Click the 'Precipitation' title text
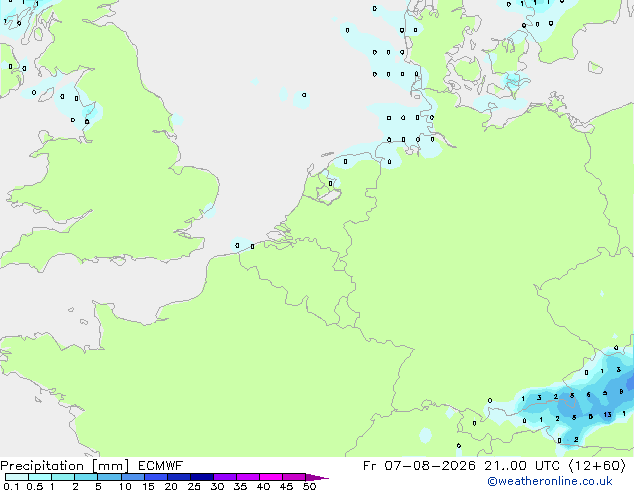634x490 pixels. 42,466
